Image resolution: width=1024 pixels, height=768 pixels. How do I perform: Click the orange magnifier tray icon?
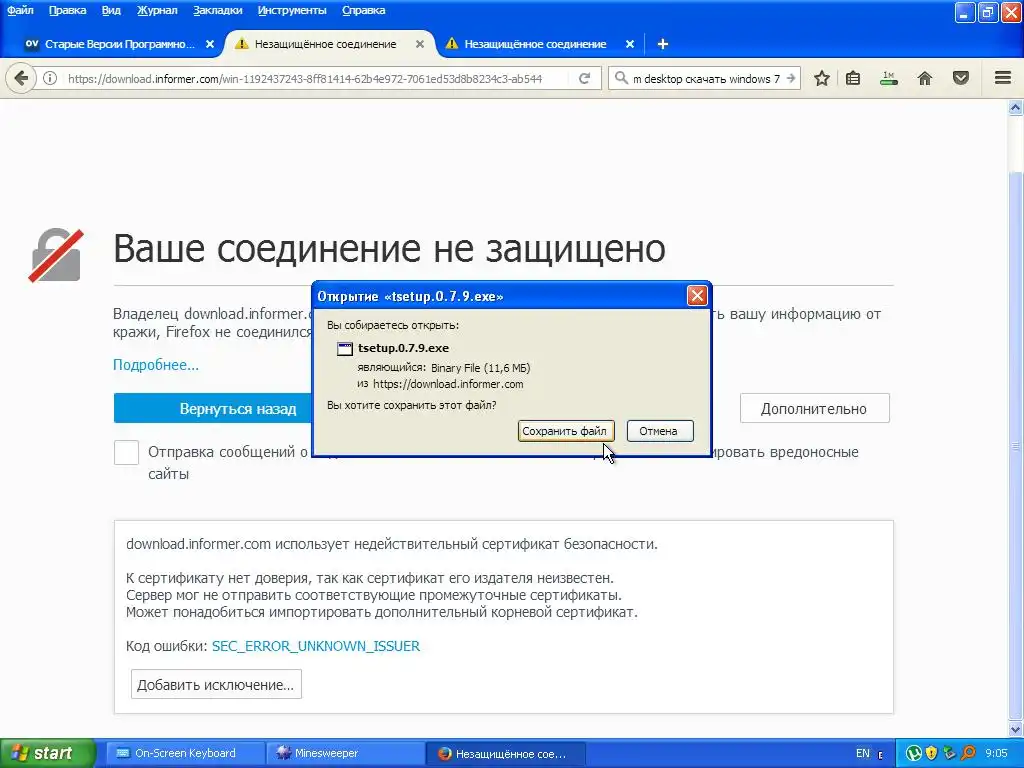[968, 753]
